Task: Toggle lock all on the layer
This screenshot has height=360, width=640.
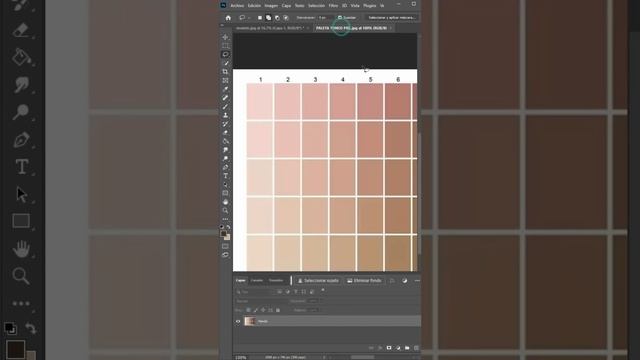Action: click(x=278, y=310)
